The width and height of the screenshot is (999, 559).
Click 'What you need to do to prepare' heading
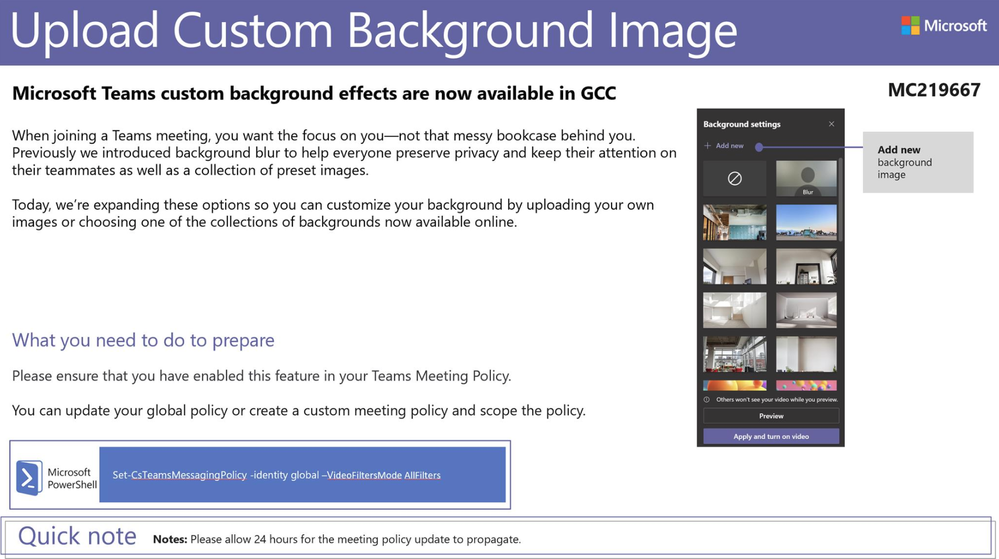click(143, 340)
